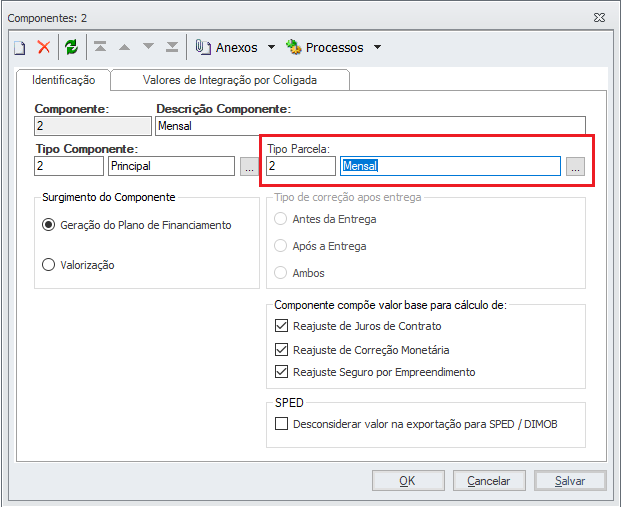Click the Principal description field
Screen dimensions: 622x507
click(x=171, y=166)
